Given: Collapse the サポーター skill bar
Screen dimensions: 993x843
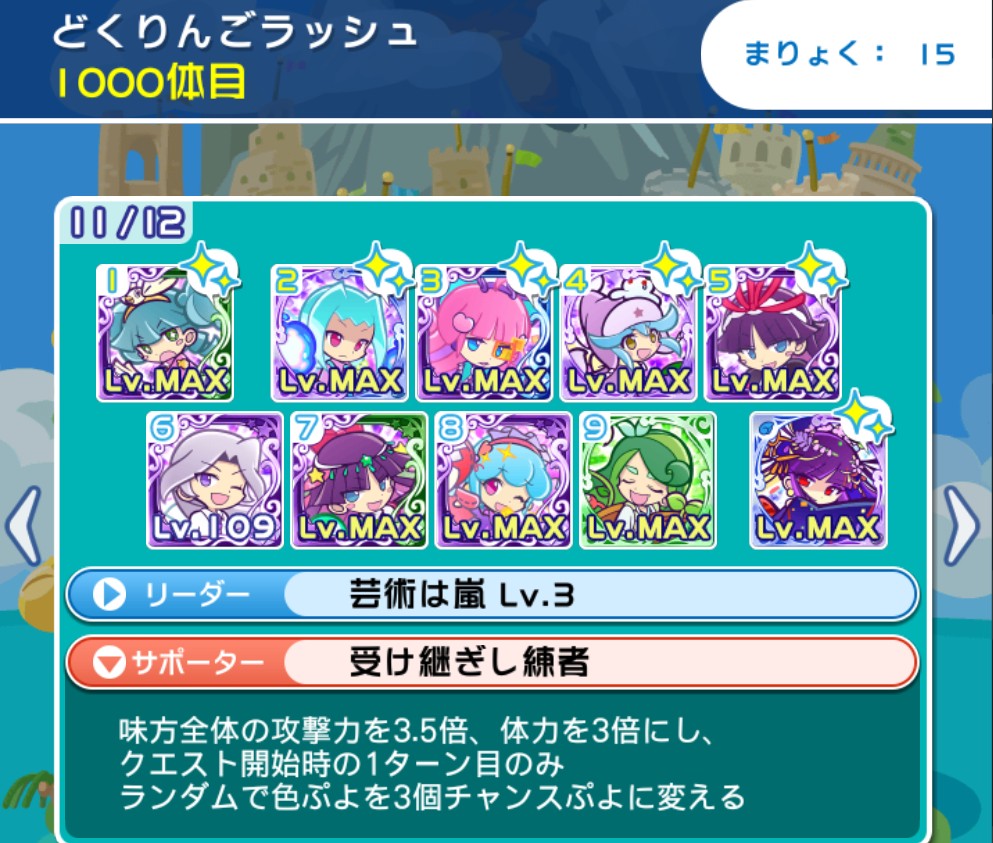Looking at the screenshot, I should (492, 662).
